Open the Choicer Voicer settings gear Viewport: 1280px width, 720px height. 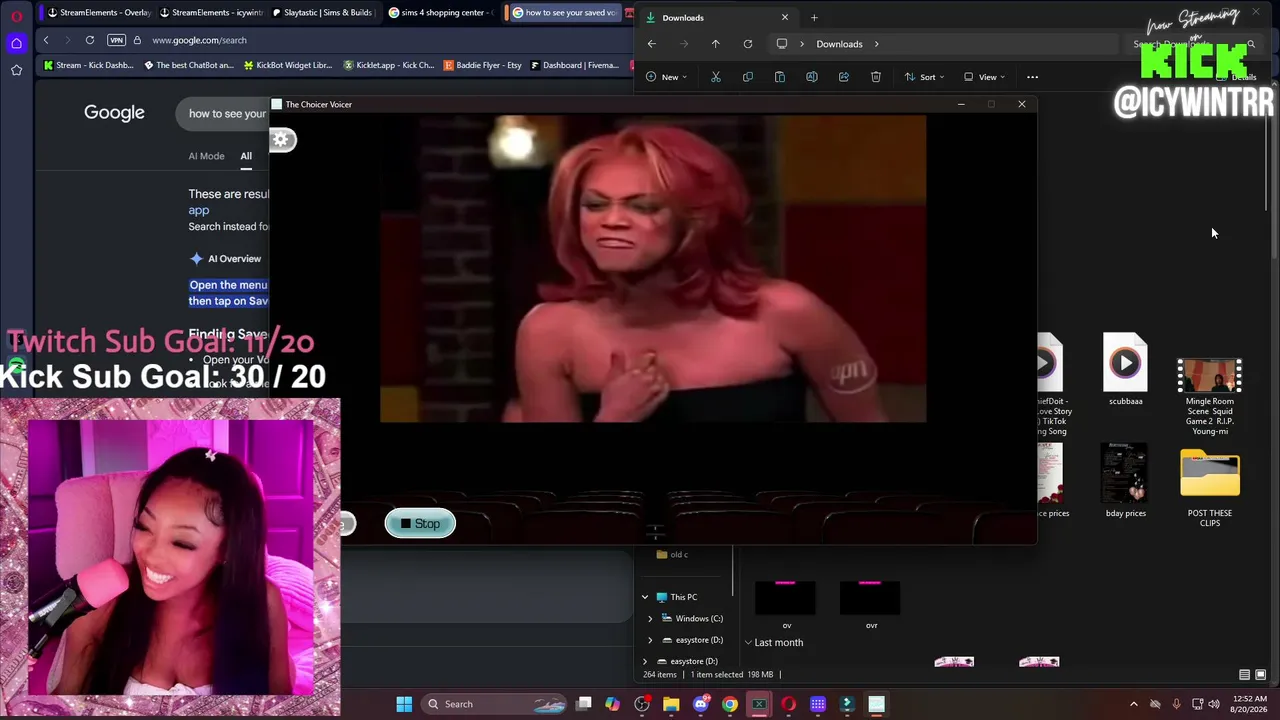[282, 140]
